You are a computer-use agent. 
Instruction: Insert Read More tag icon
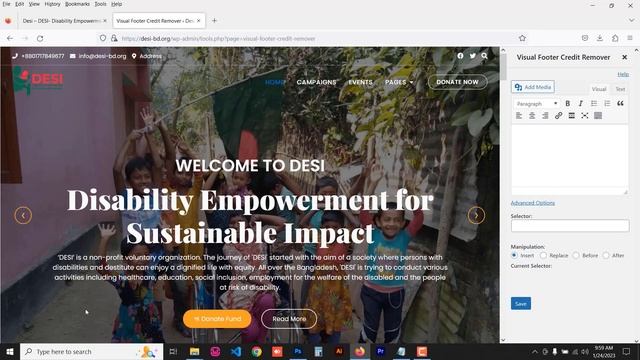tap(571, 116)
